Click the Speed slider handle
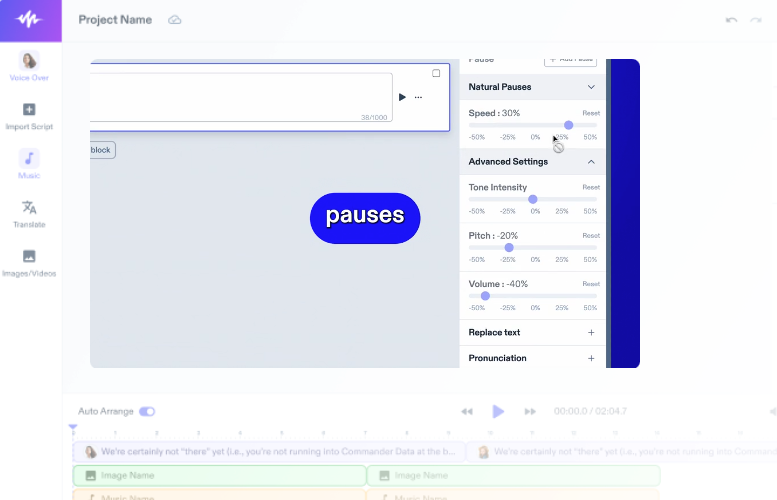777x500 pixels. point(568,125)
